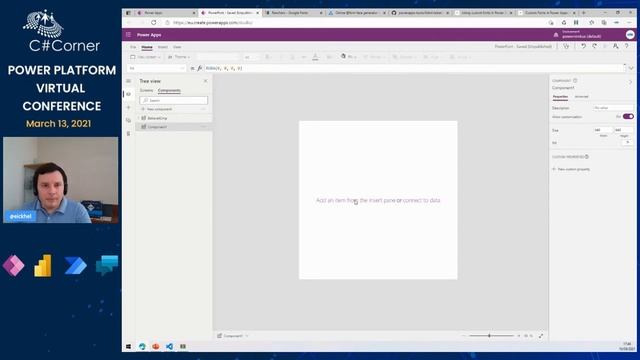Open Visual Studio Code in taskbar

pos(169,347)
